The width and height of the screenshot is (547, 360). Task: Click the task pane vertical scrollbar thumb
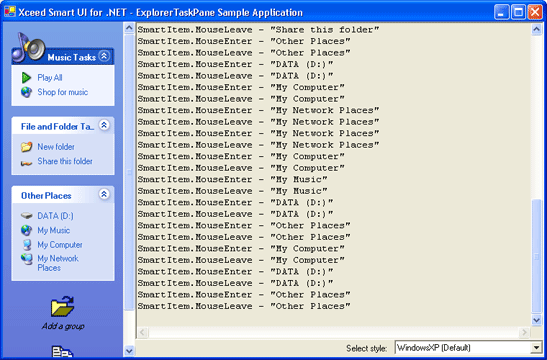click(129, 172)
